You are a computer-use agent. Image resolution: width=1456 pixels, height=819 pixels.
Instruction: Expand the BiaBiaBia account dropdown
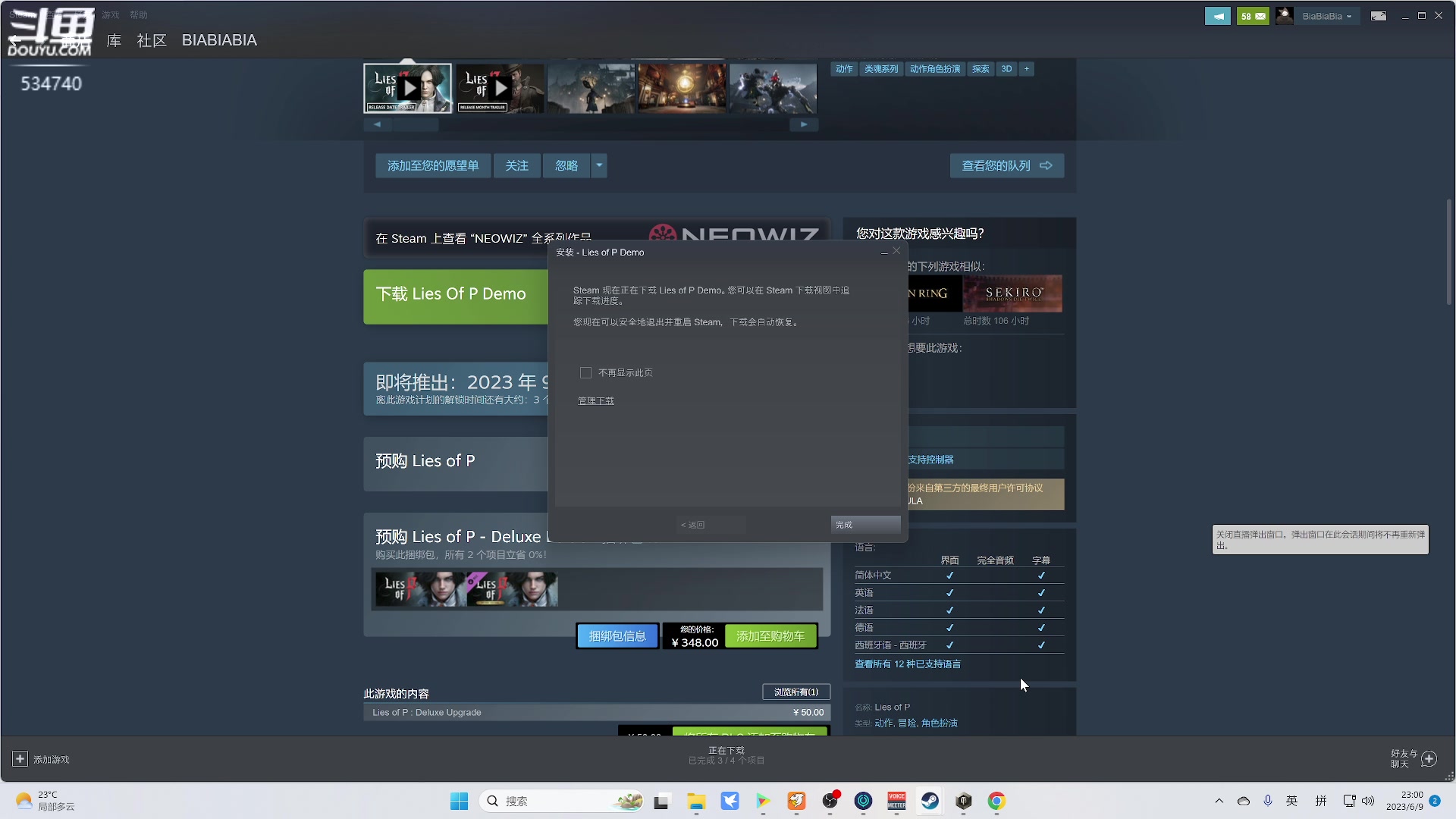(1327, 16)
